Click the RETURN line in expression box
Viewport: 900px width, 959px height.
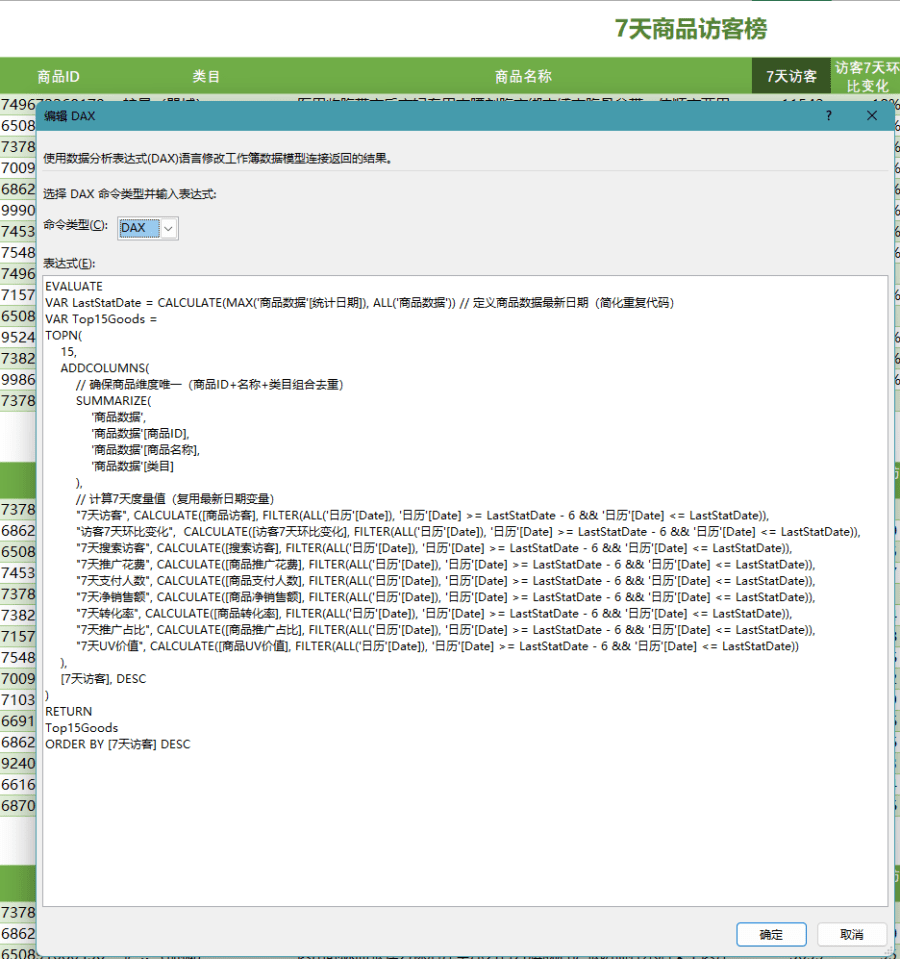(69, 711)
